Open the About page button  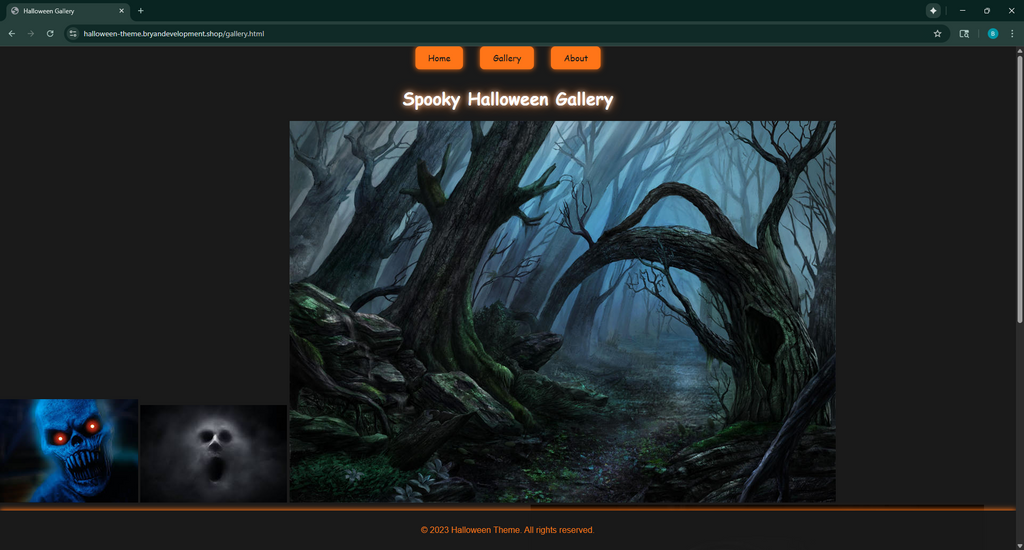coord(575,58)
